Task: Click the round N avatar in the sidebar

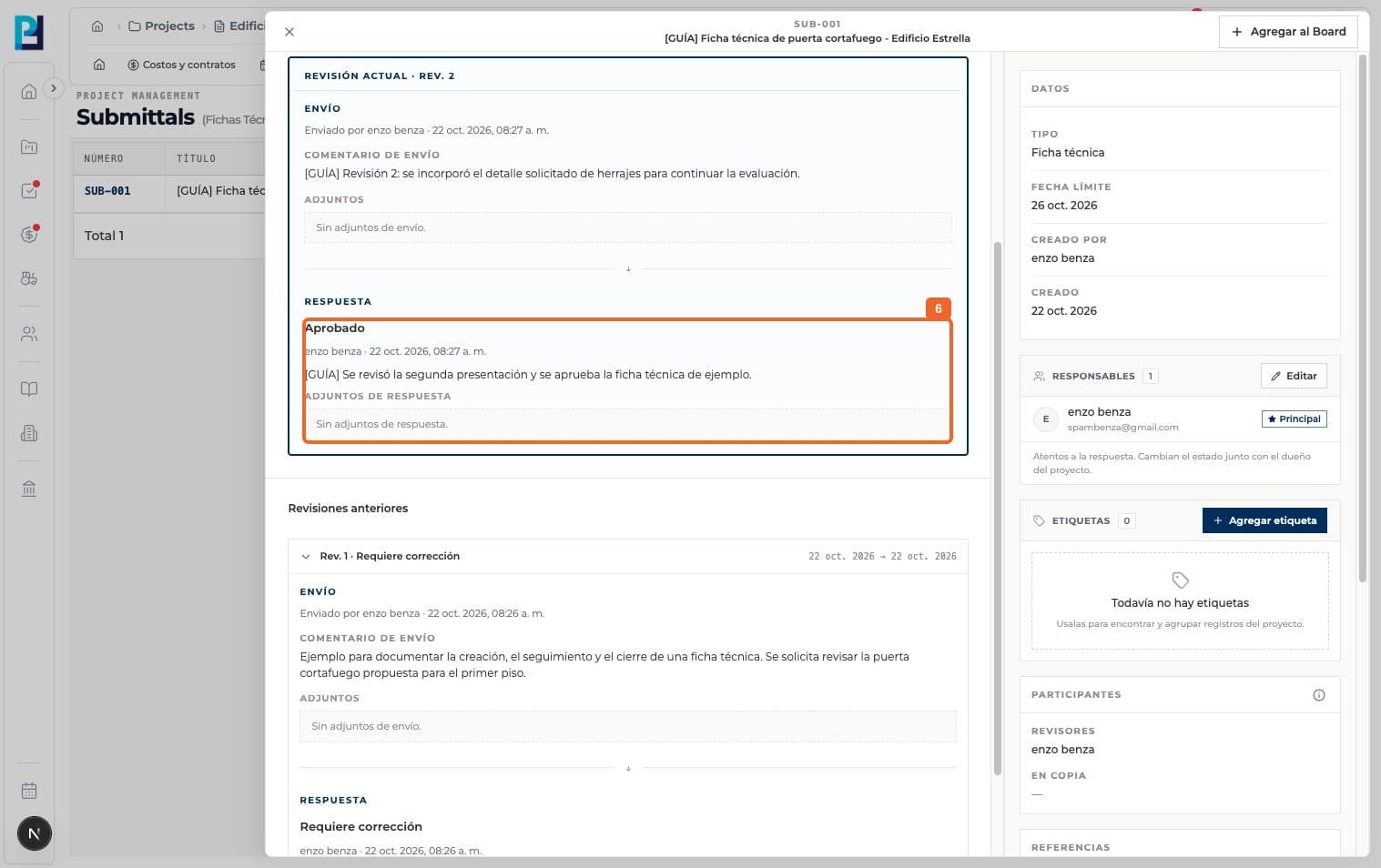Action: coord(35,833)
